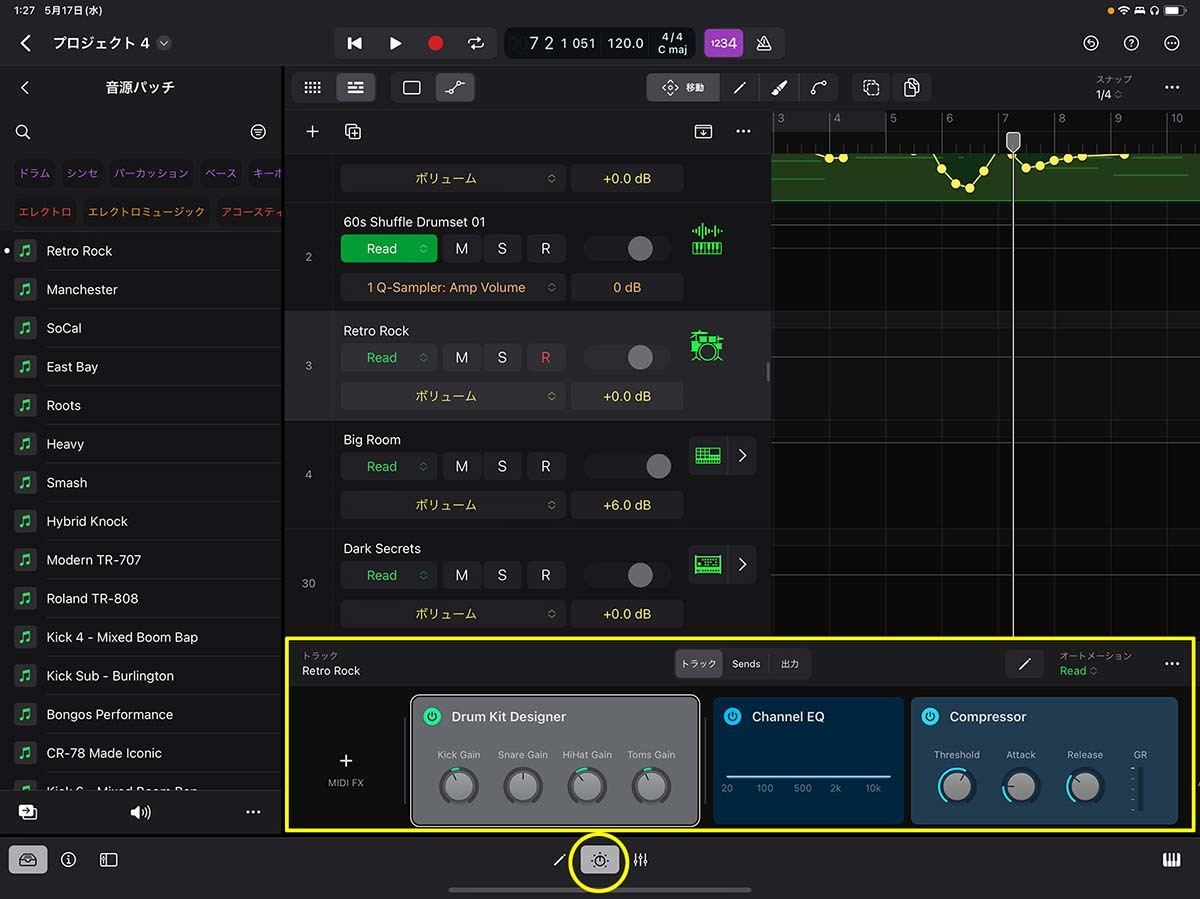Adjust the Drum Kit Designer Kick Gain knob
1200x899 pixels.
tap(459, 787)
